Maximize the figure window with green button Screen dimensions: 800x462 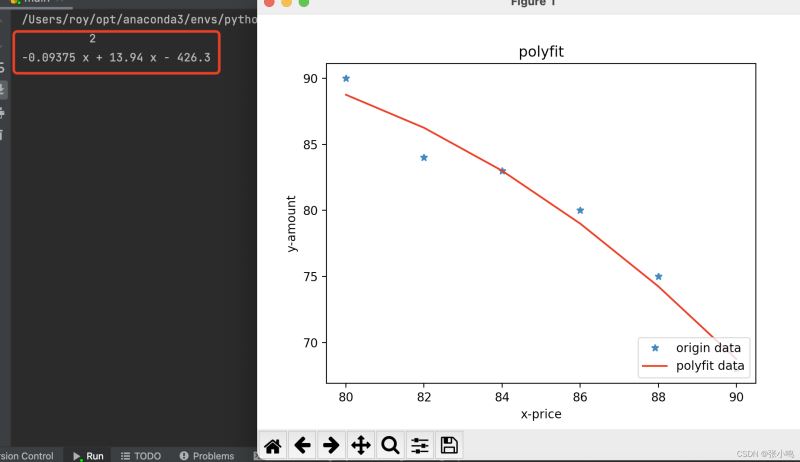point(304,3)
